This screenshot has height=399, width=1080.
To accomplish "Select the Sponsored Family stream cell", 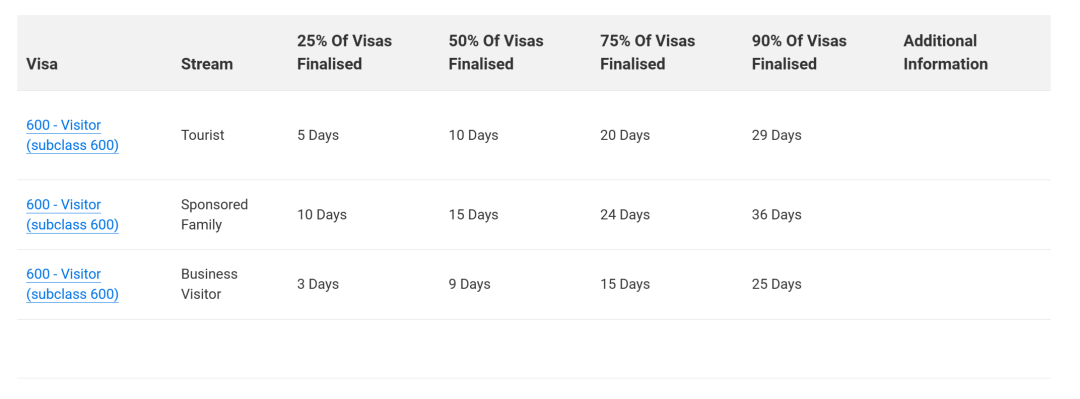I will point(214,214).
